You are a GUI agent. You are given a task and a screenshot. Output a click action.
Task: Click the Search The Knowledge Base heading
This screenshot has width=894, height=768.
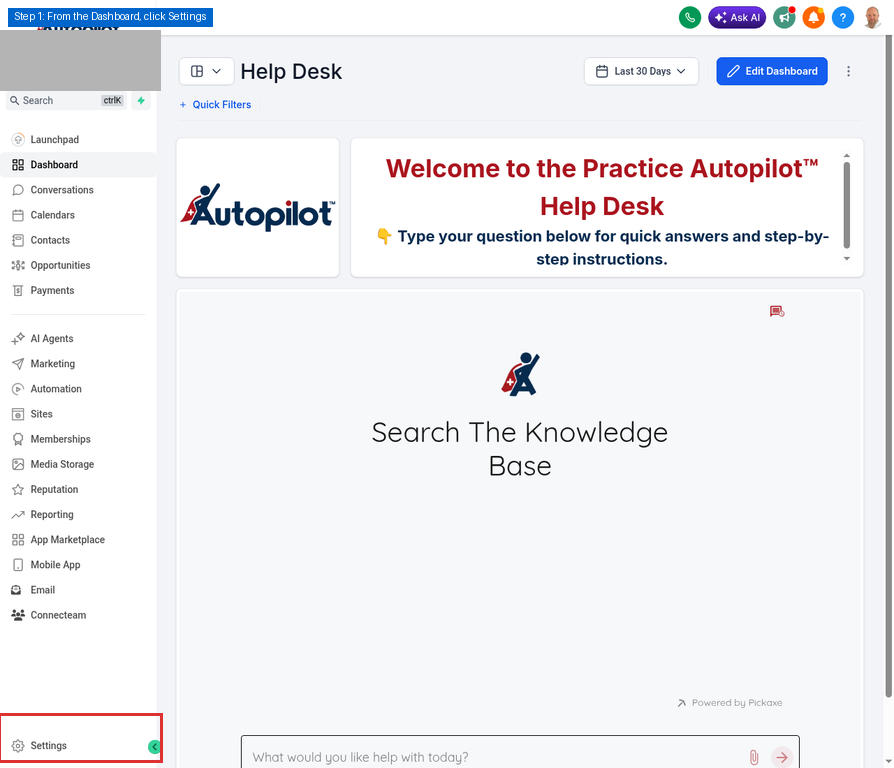tap(519, 449)
